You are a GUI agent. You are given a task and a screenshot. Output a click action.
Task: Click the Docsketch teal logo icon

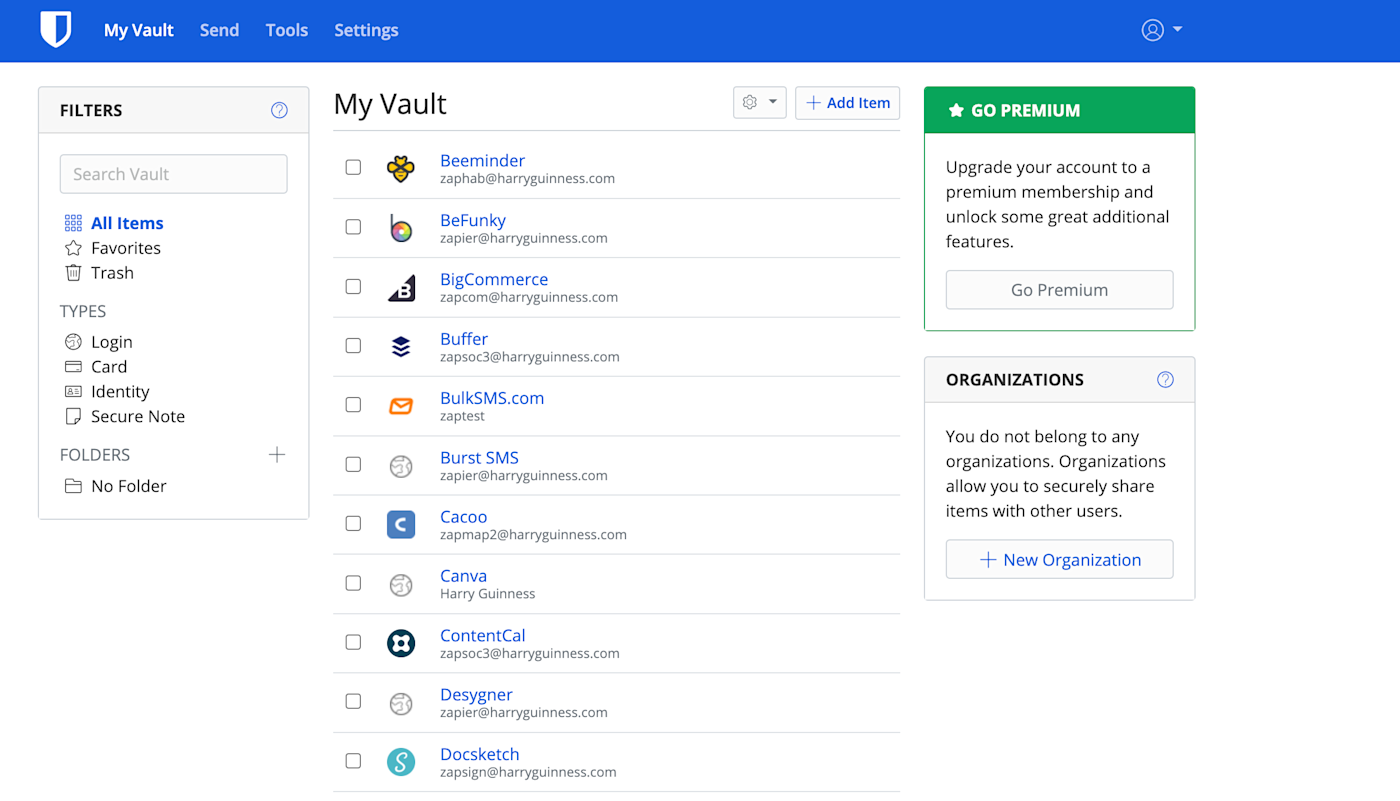coord(401,762)
